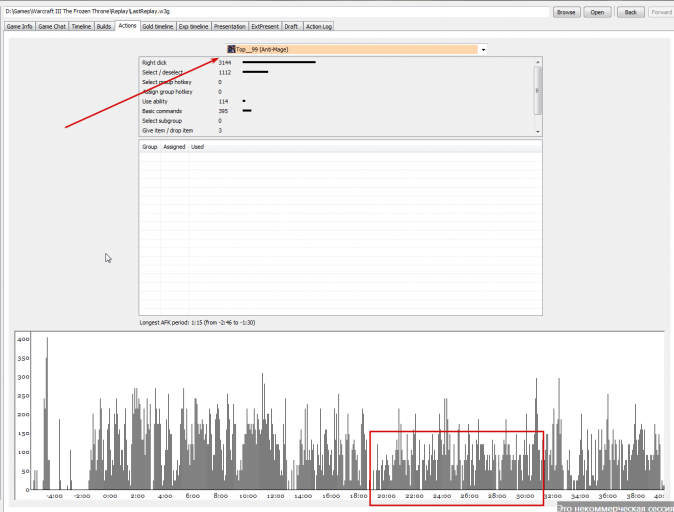
Task: Open the Game Info tab
Action: click(x=19, y=26)
